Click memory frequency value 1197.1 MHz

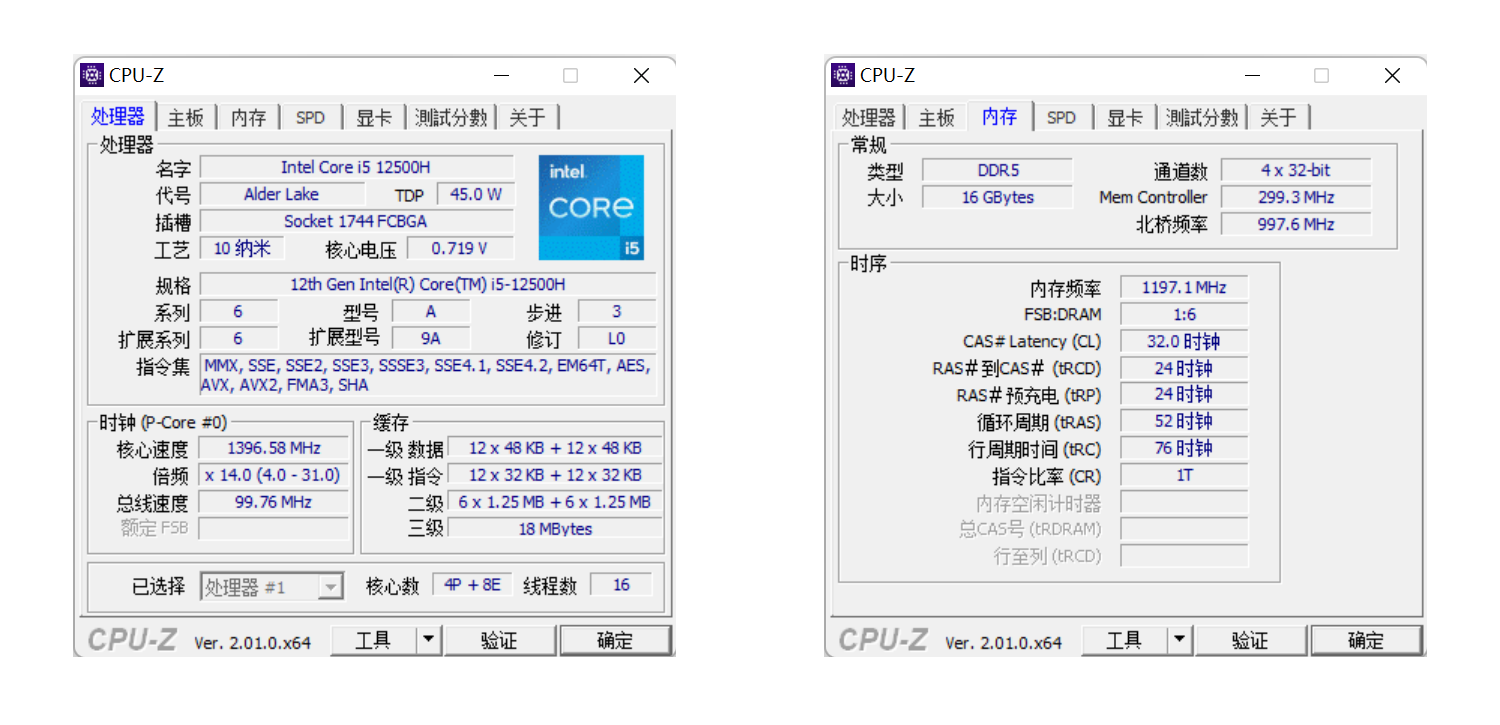click(1184, 287)
